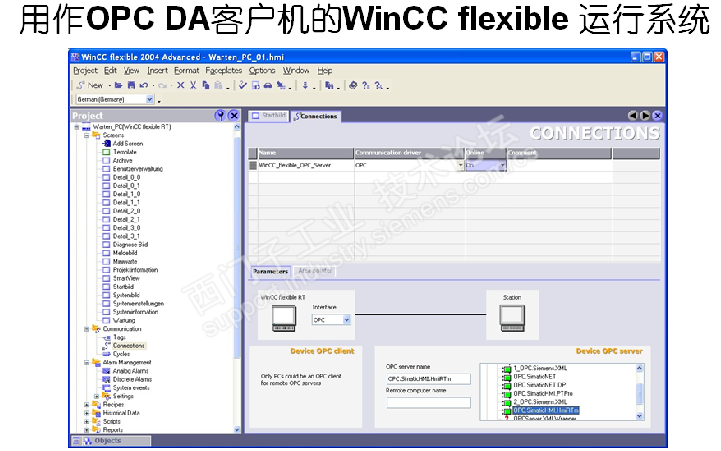The image size is (721, 451).
Task: Click the Remote computer name input field
Action: click(429, 403)
